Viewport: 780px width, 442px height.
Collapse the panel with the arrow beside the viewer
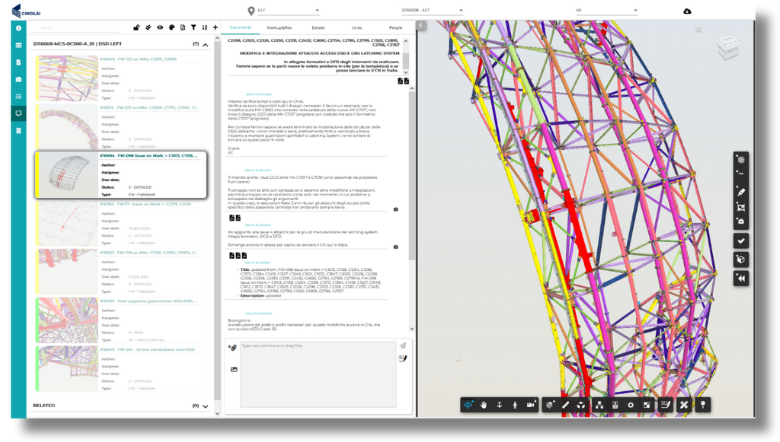click(421, 25)
